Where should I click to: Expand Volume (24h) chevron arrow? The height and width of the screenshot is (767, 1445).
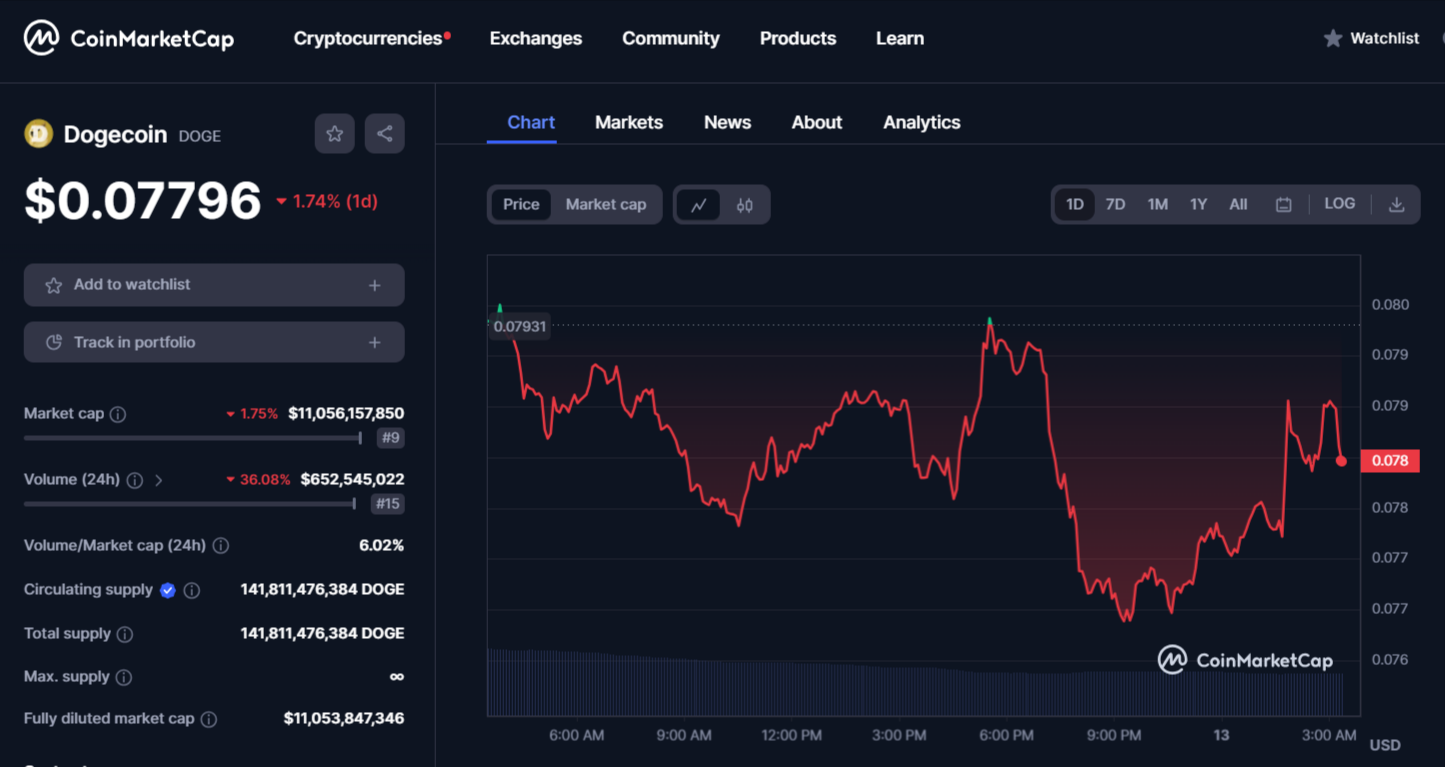point(159,480)
